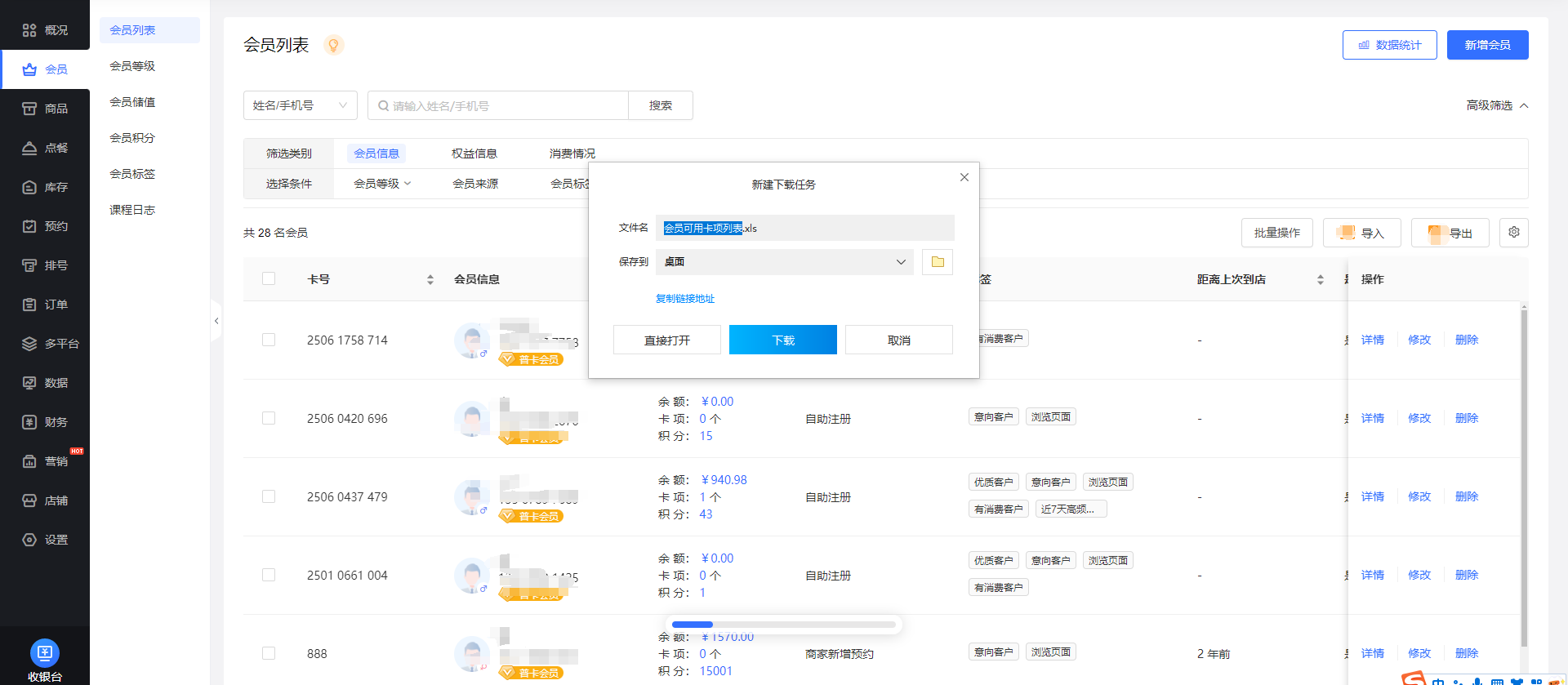Viewport: 1568px width, 685px height.
Task: Open 商品 in the left sidebar
Action: [x=46, y=109]
